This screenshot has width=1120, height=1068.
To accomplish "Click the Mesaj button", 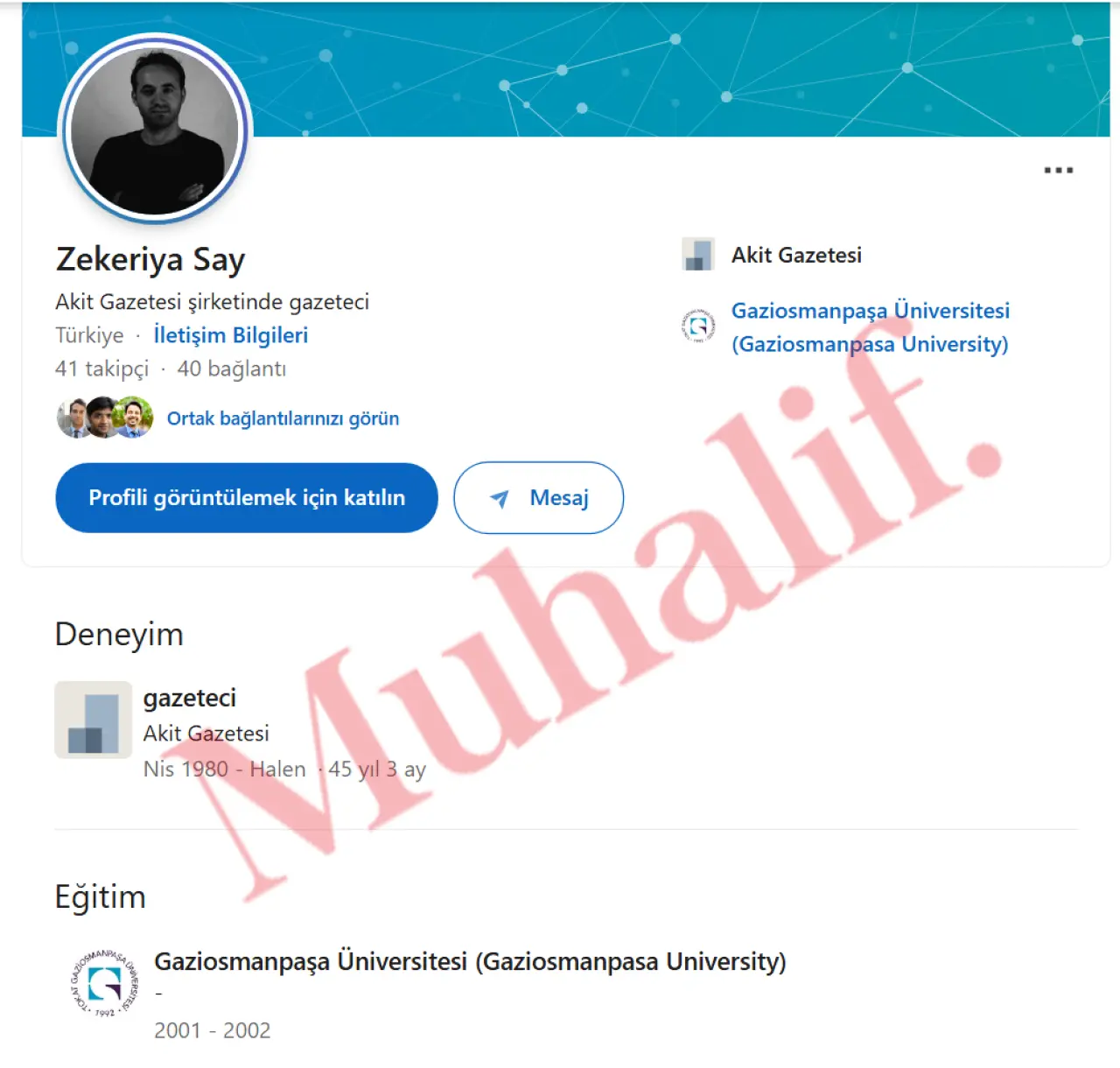I will [538, 497].
